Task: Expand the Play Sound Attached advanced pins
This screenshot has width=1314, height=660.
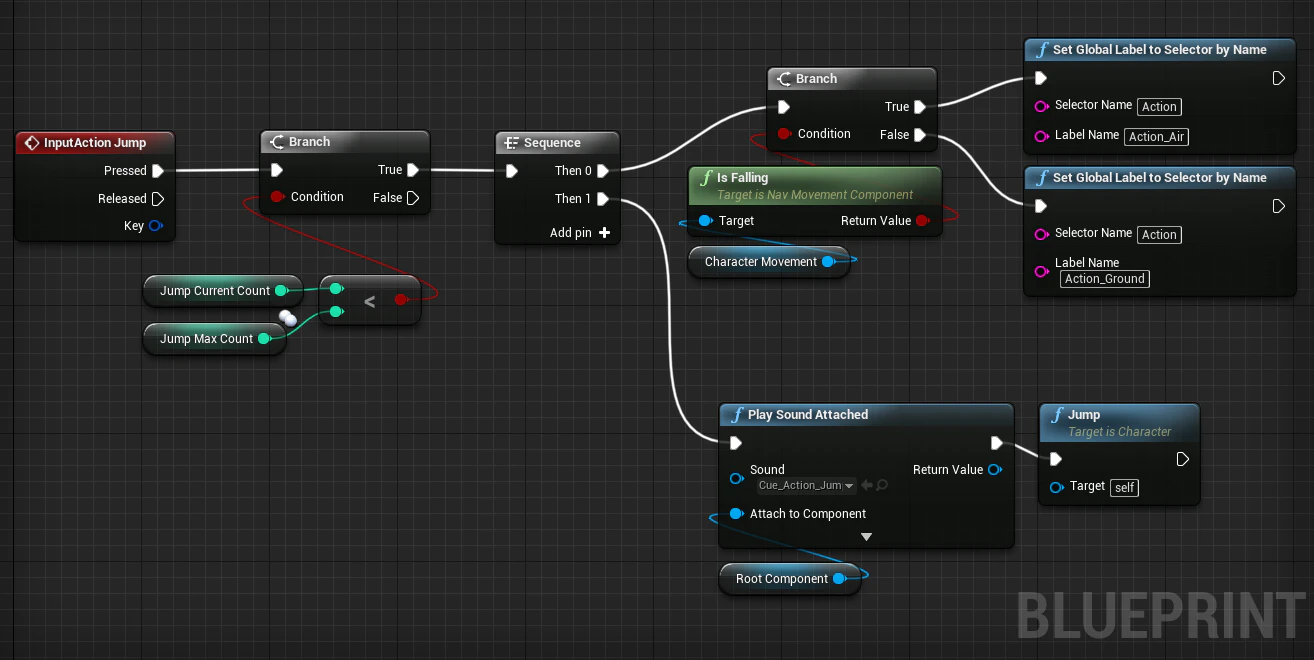Action: [x=866, y=537]
